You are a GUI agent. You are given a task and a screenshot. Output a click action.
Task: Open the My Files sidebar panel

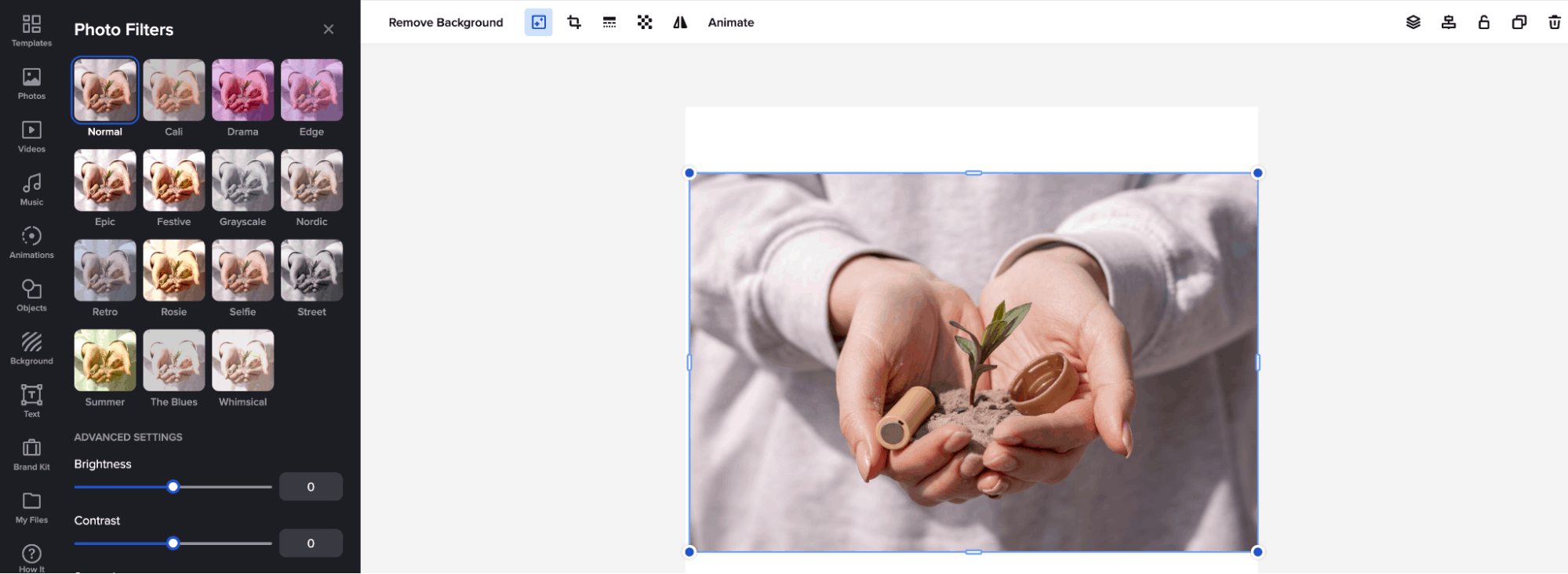[x=31, y=507]
